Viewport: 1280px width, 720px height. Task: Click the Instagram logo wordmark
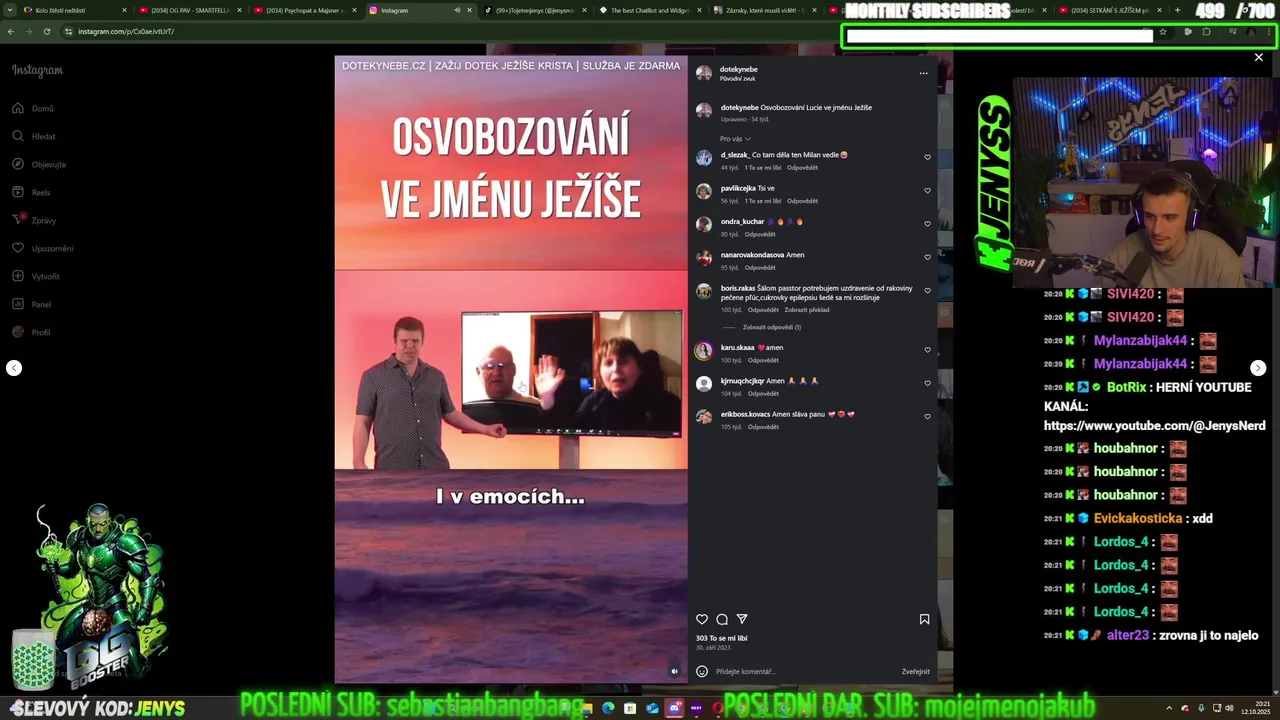[x=37, y=70]
